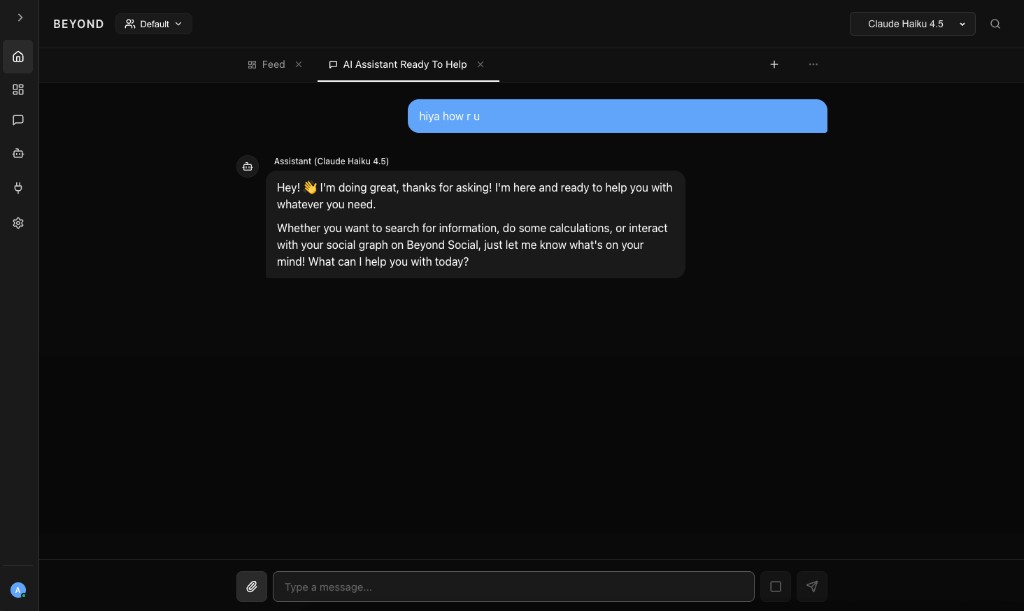Close the Feed tab
The width and height of the screenshot is (1024, 611).
[298, 64]
